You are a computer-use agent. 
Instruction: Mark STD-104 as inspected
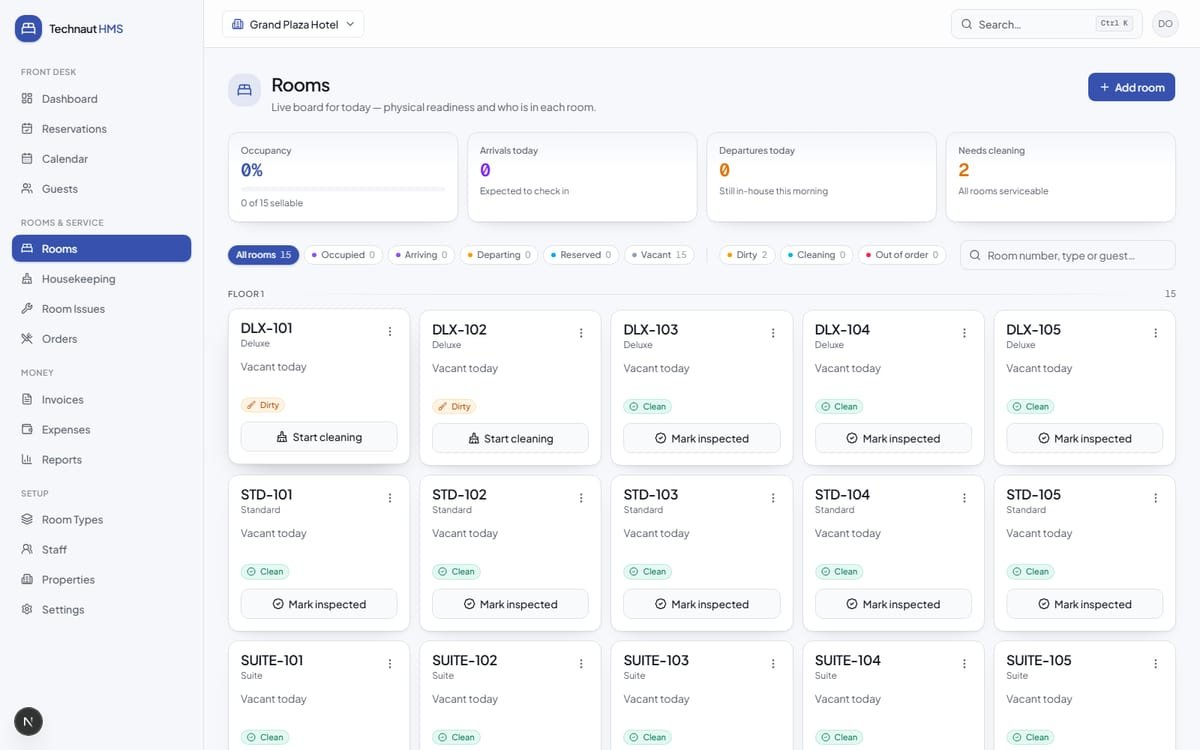click(x=893, y=604)
